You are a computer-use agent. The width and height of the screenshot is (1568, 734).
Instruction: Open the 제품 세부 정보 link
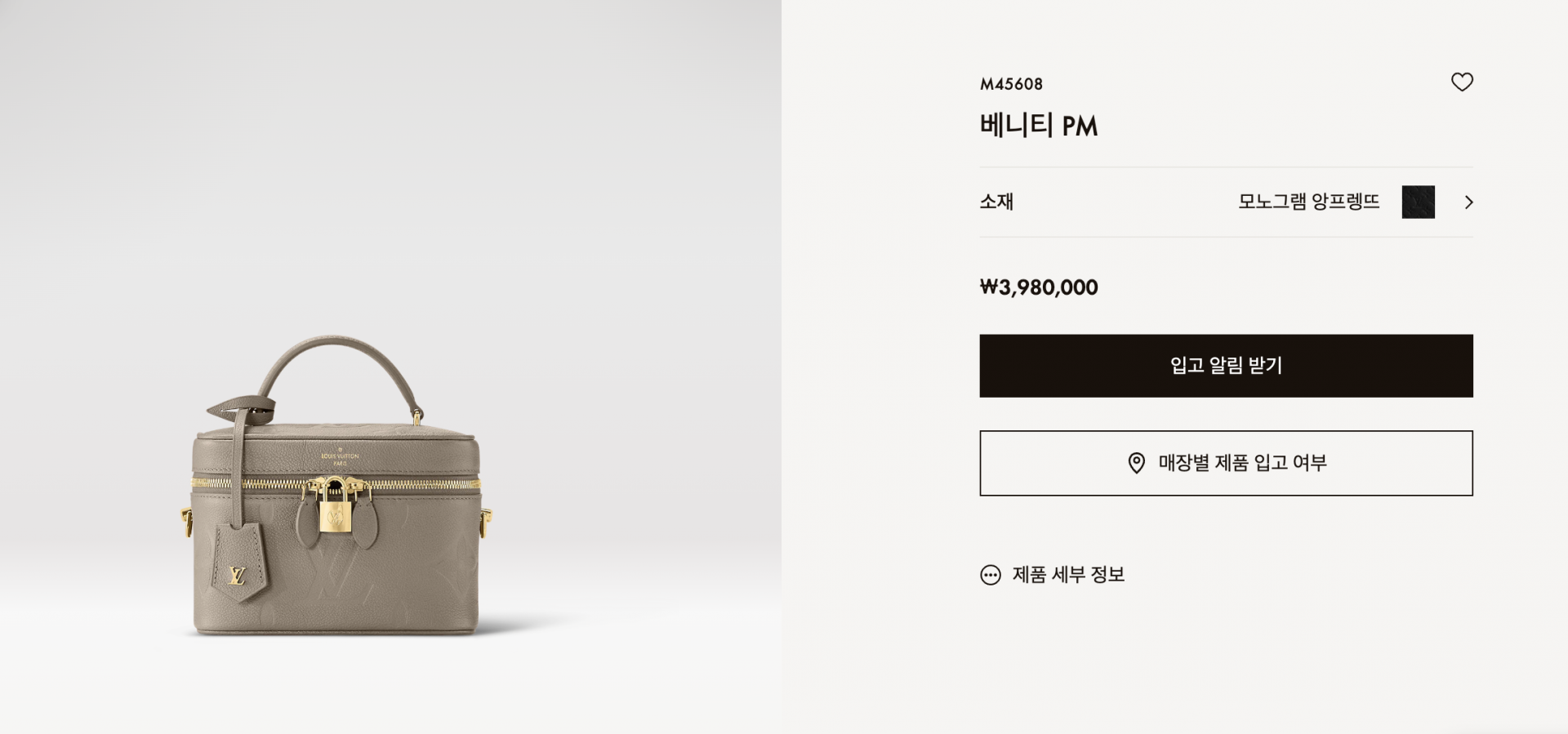click(x=1068, y=575)
